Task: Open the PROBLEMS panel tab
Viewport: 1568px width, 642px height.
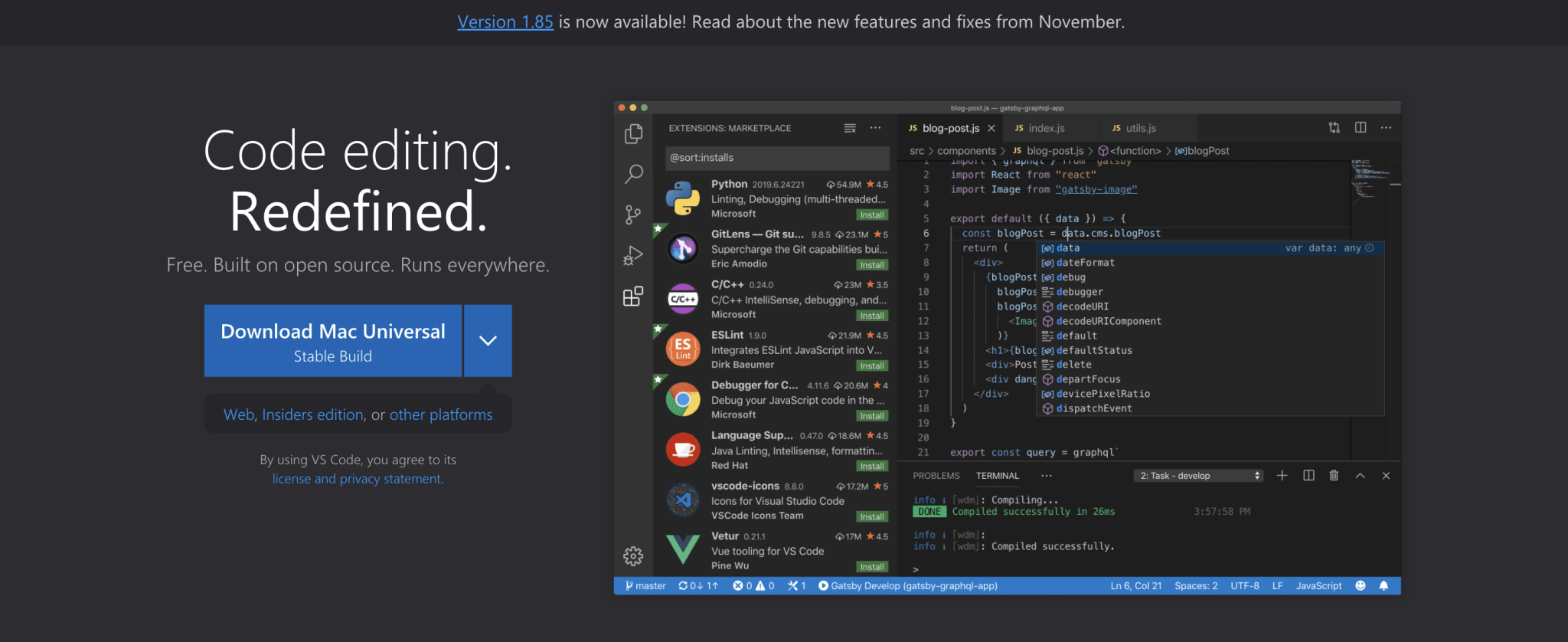Action: click(936, 476)
